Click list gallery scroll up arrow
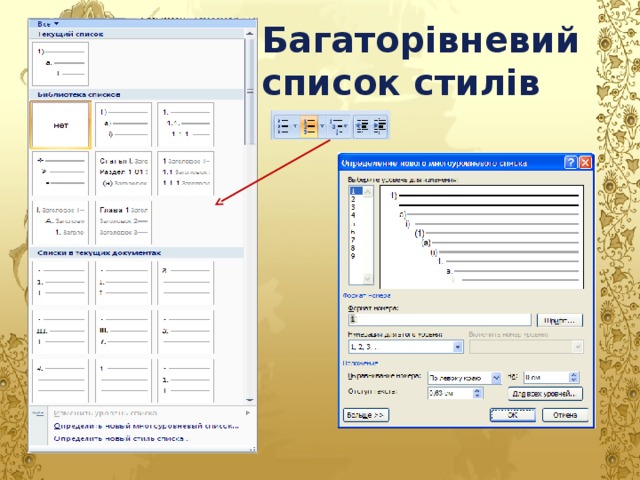 250,34
